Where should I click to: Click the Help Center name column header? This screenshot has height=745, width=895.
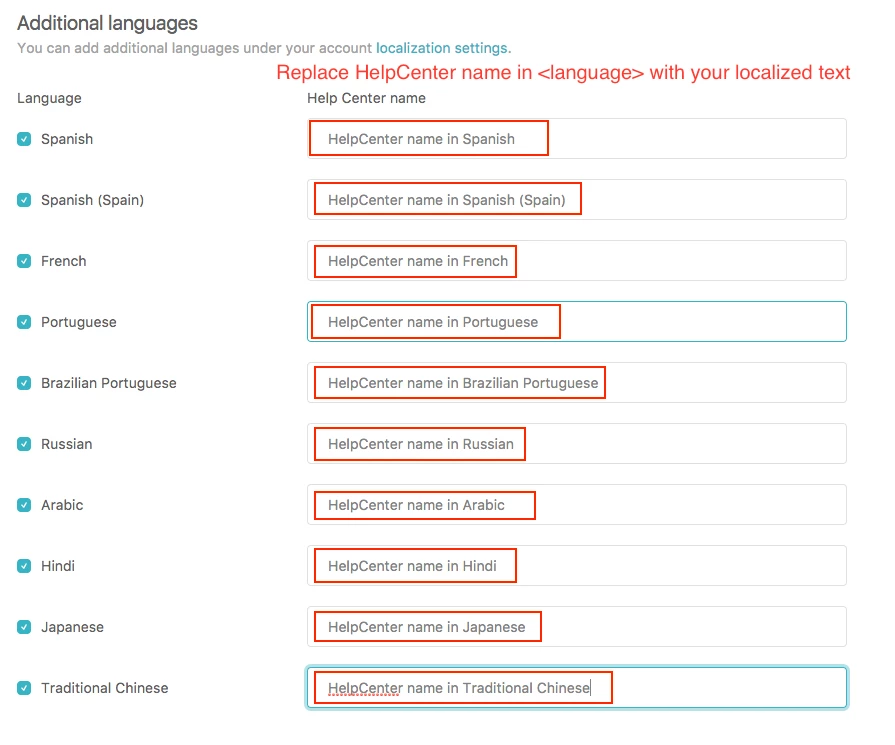click(x=366, y=98)
